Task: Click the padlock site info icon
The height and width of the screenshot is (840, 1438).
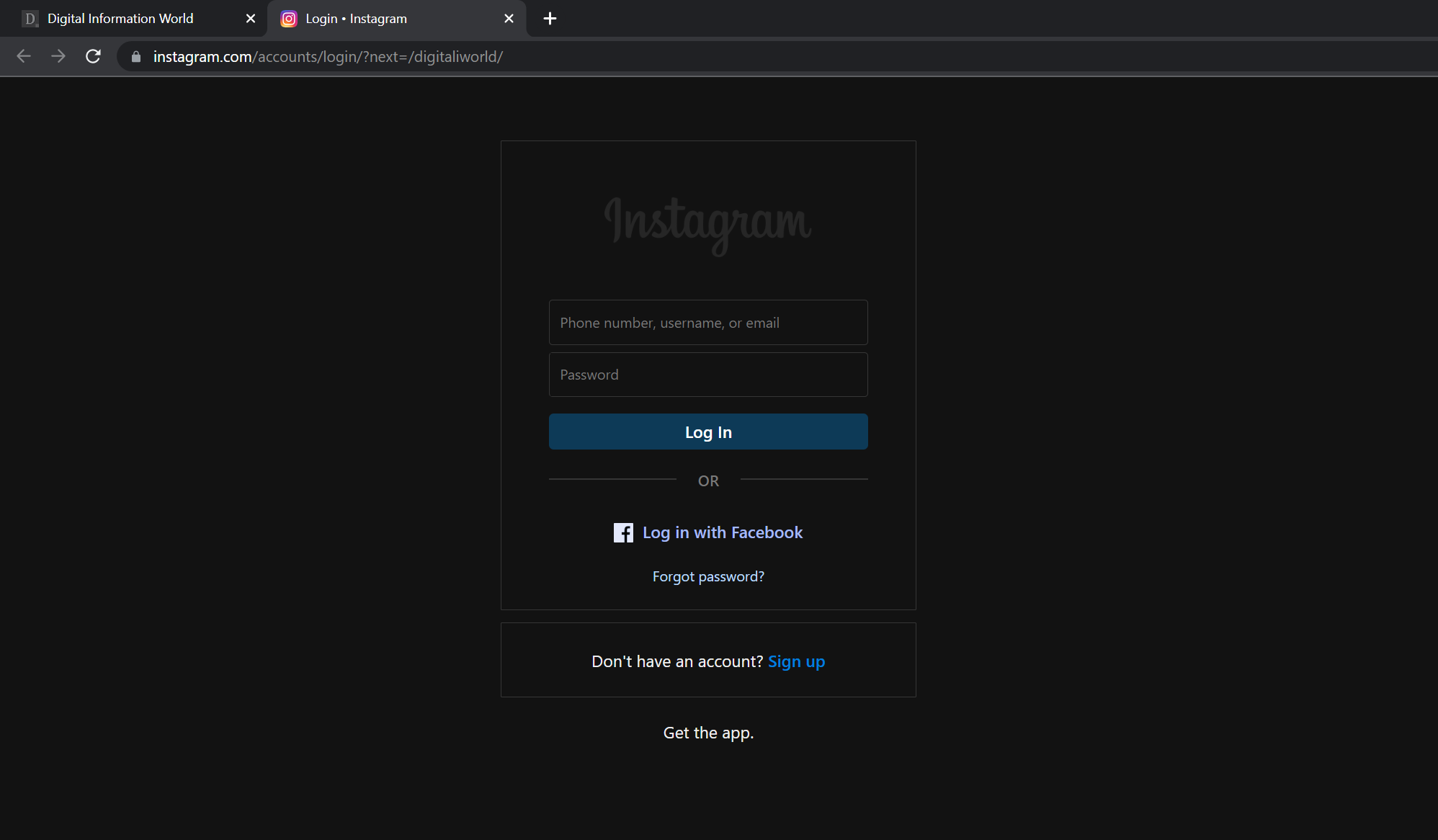Action: 136,56
